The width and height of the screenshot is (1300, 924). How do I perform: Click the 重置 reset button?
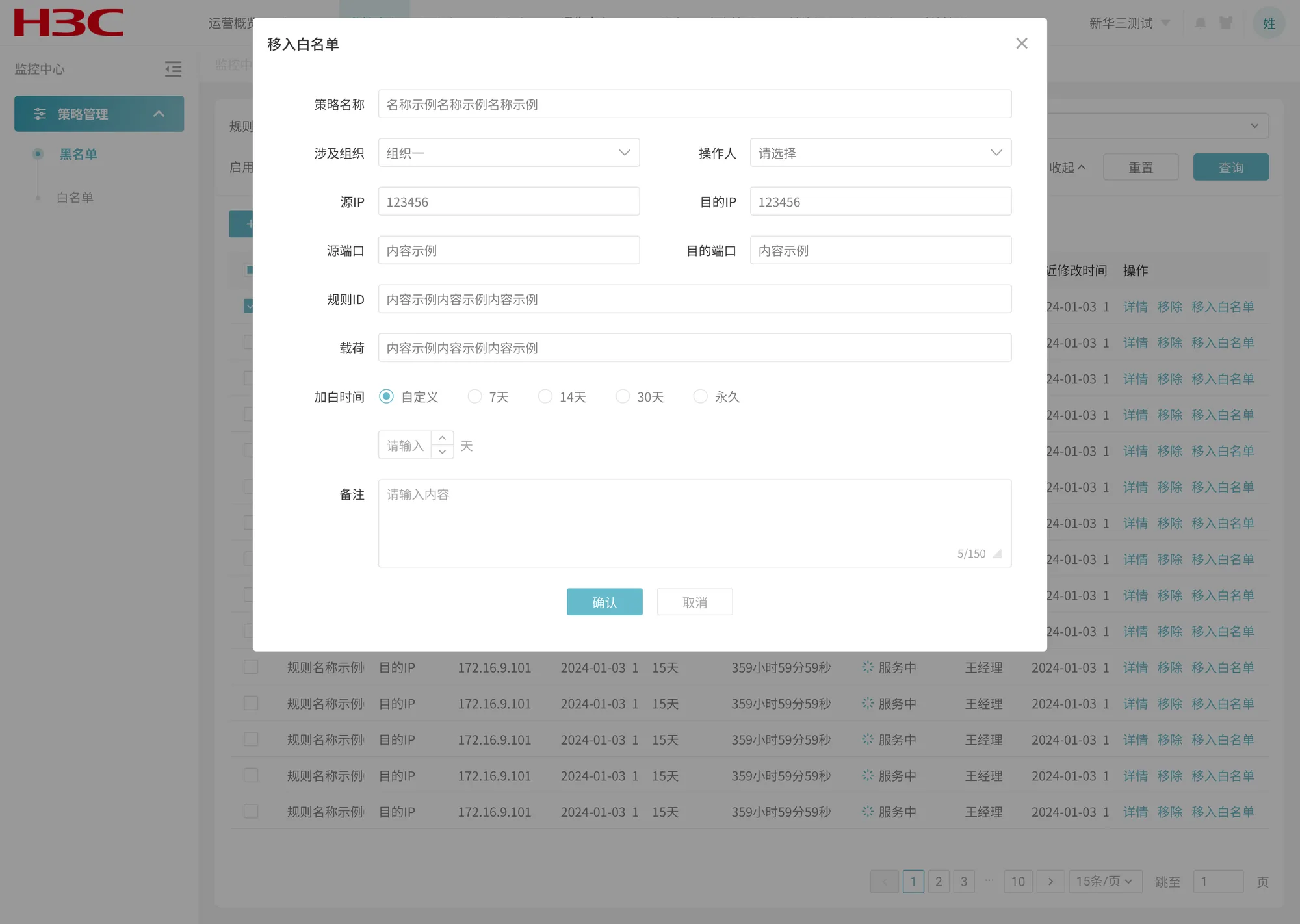pos(1141,167)
